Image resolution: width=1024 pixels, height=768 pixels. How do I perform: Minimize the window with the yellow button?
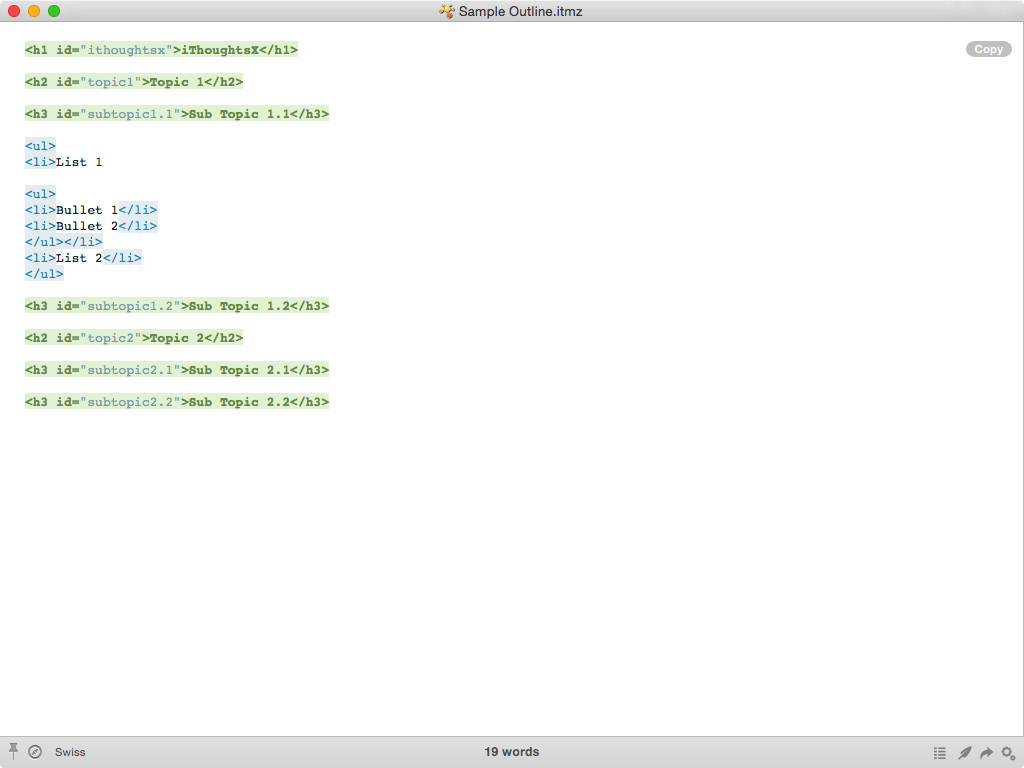[x=34, y=11]
